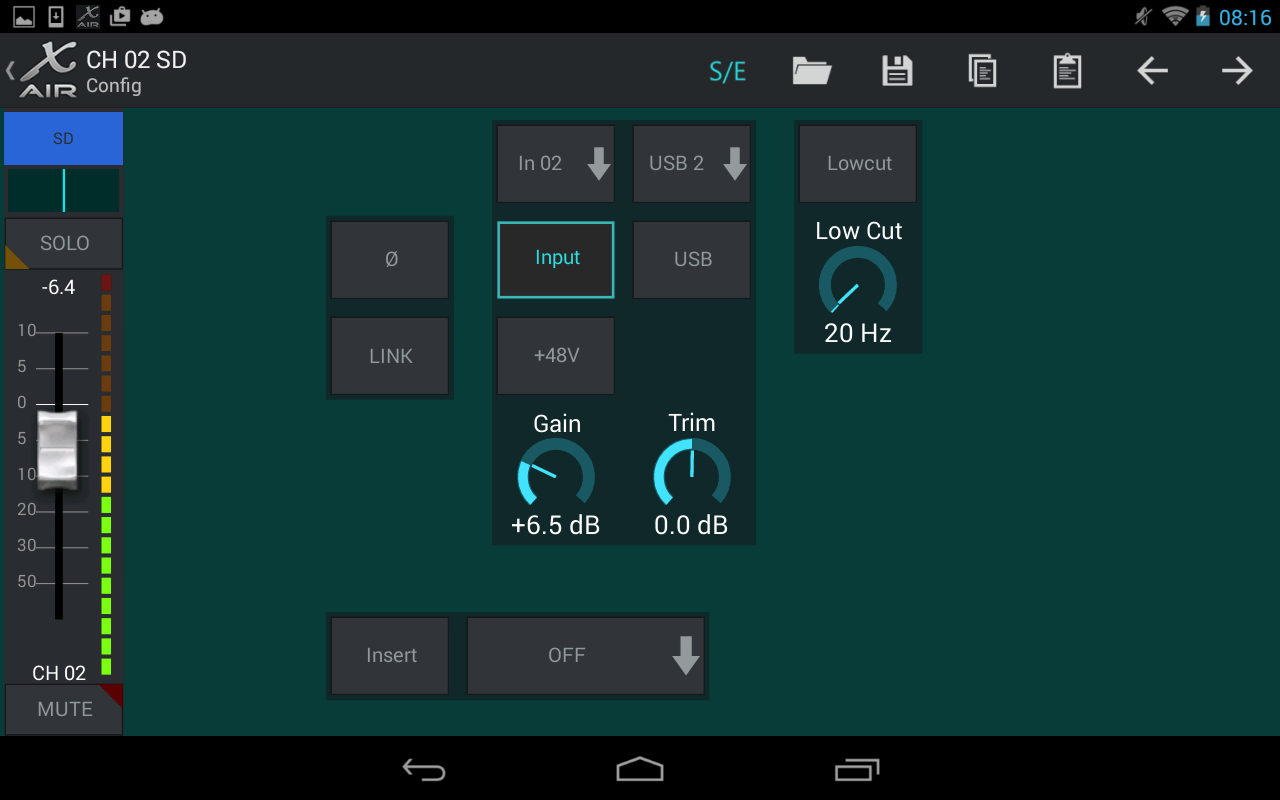This screenshot has height=800, width=1280.
Task: Open the USB 2 source dropdown
Action: (691, 162)
